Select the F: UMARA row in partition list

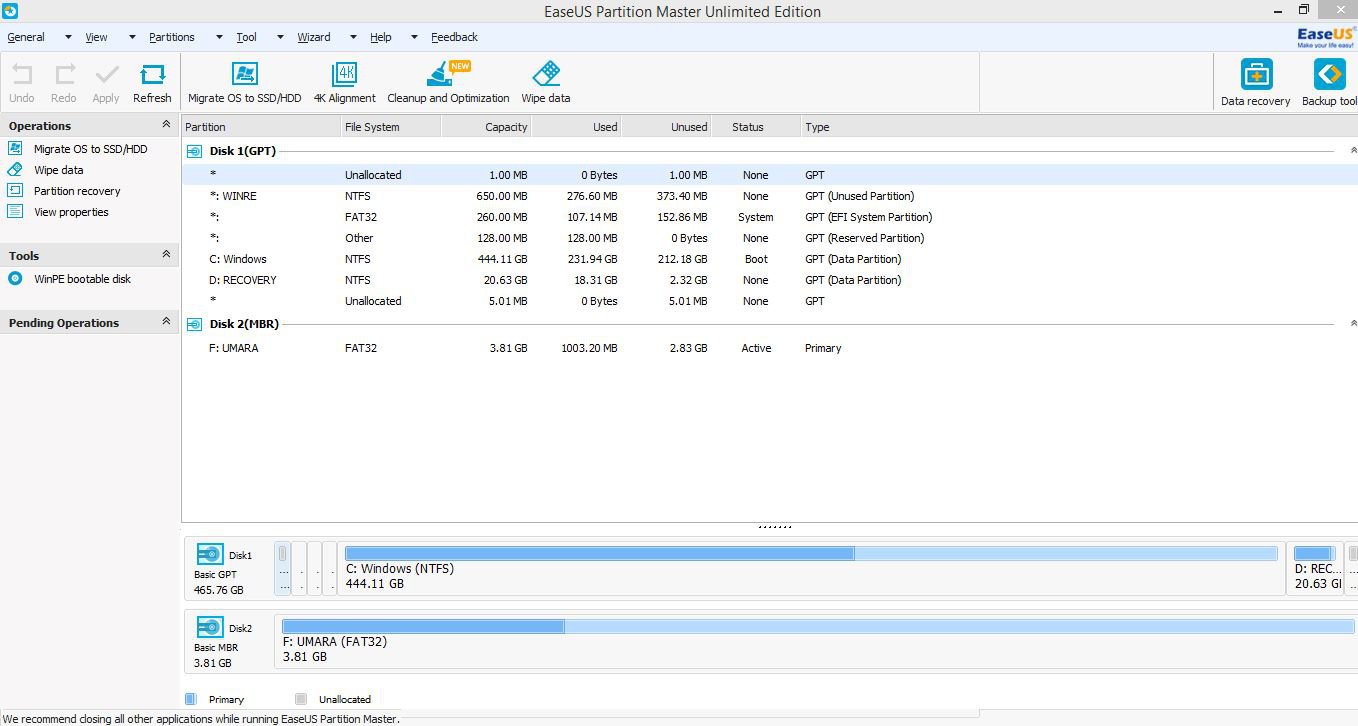click(x=769, y=348)
